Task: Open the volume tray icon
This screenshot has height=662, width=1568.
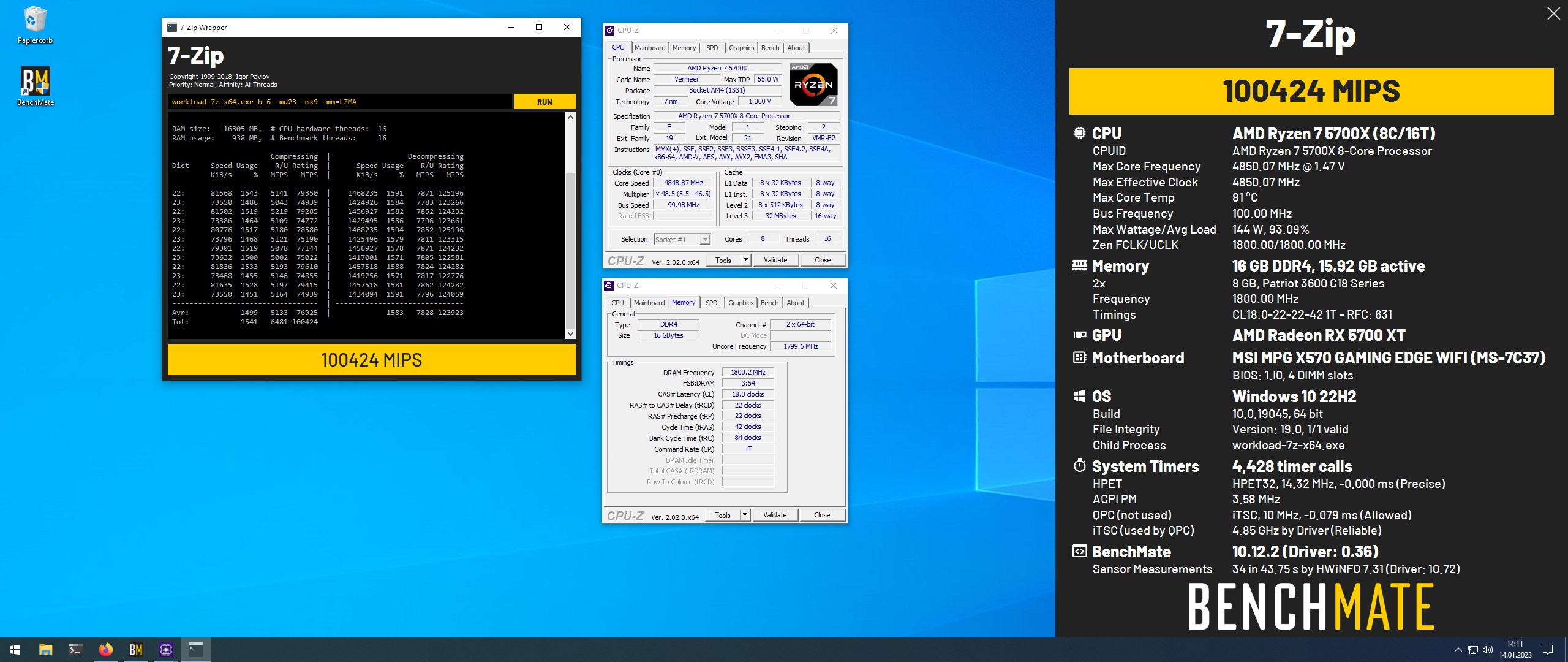Action: [1487, 650]
